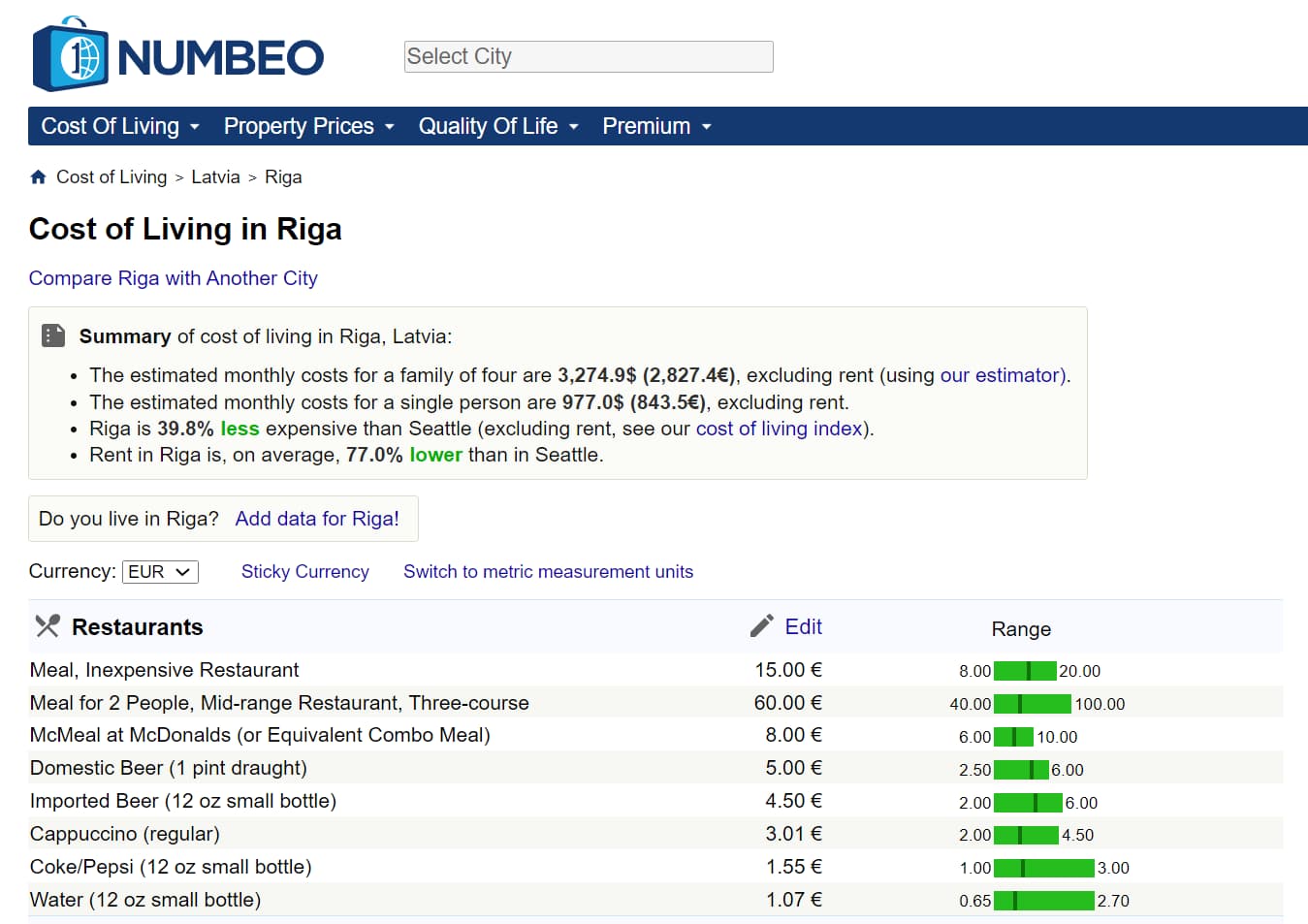
Task: Click the 5.00 € Domestic Beer price
Action: [794, 768]
